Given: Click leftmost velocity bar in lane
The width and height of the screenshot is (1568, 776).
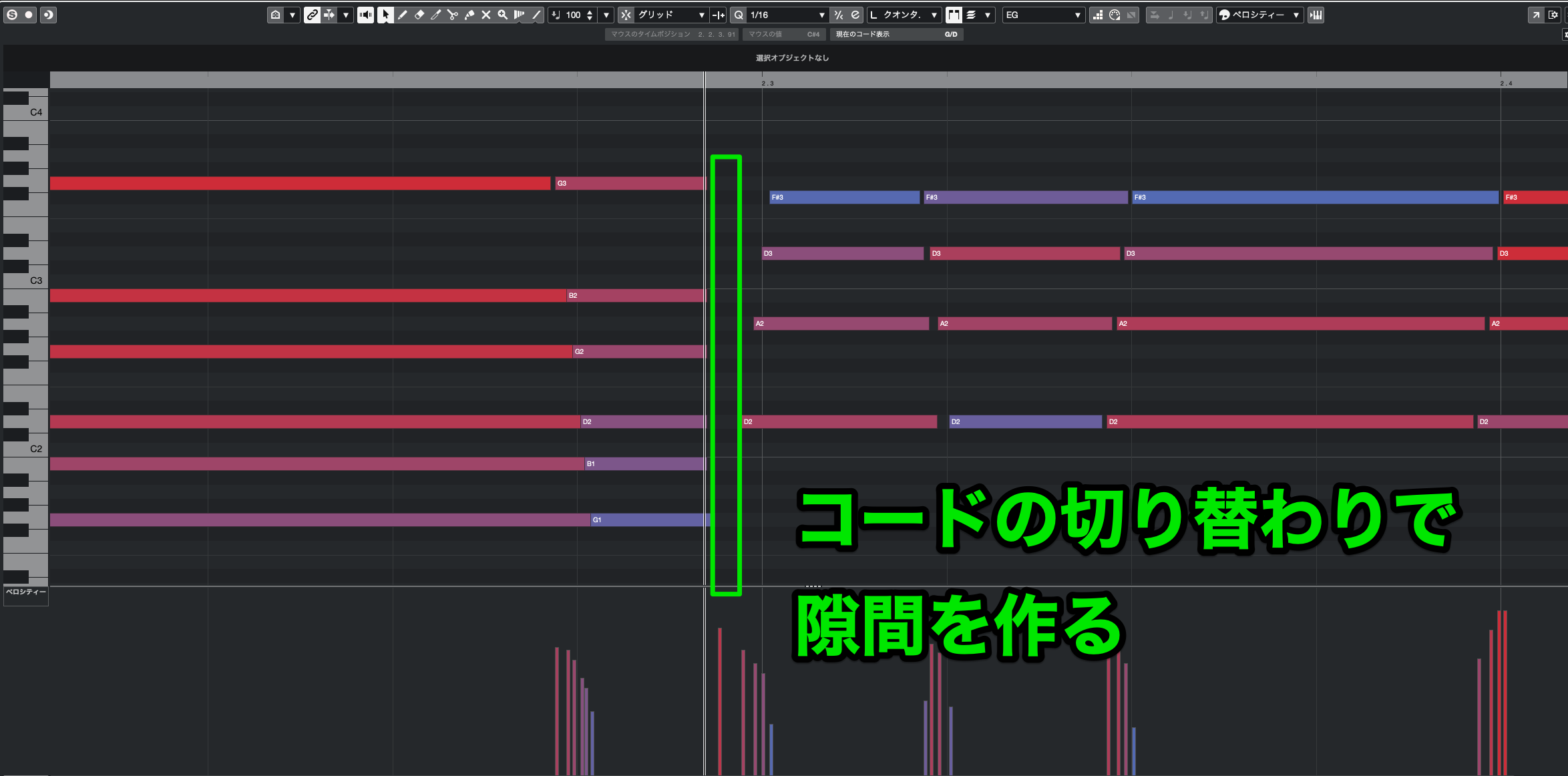Looking at the screenshot, I should coord(557,711).
